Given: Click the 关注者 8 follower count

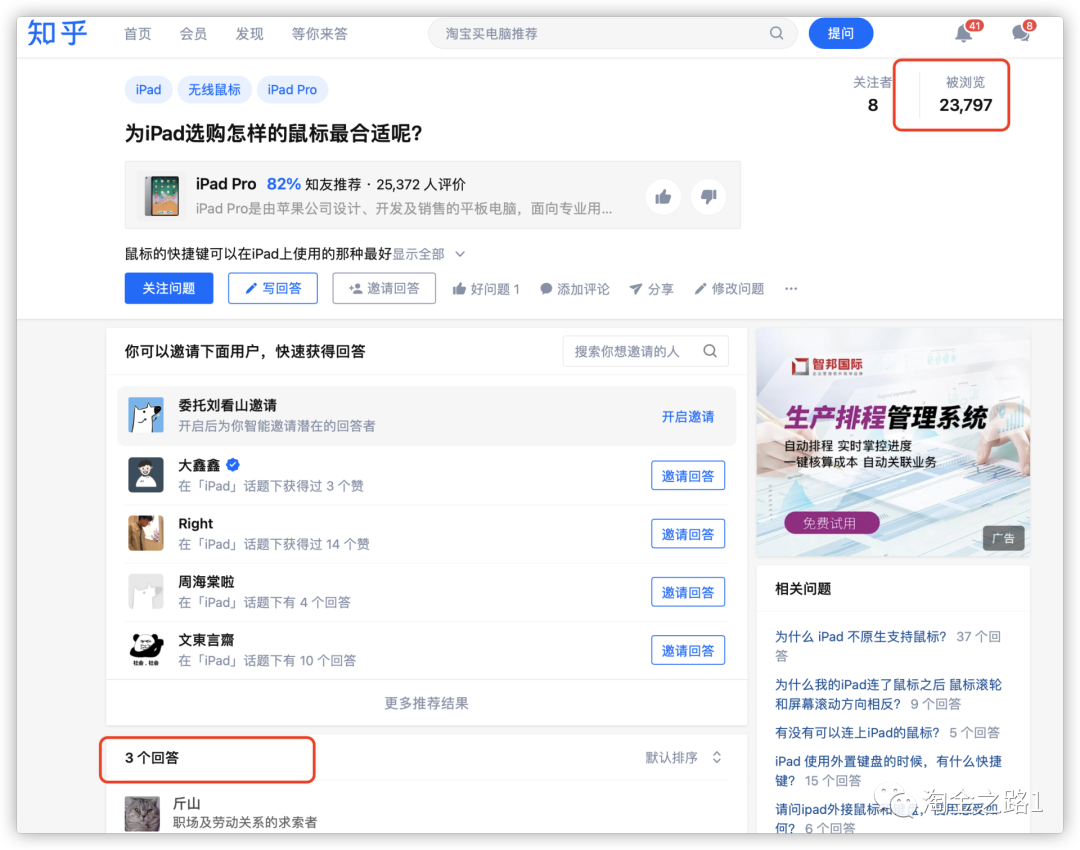Looking at the screenshot, I should 873,95.
